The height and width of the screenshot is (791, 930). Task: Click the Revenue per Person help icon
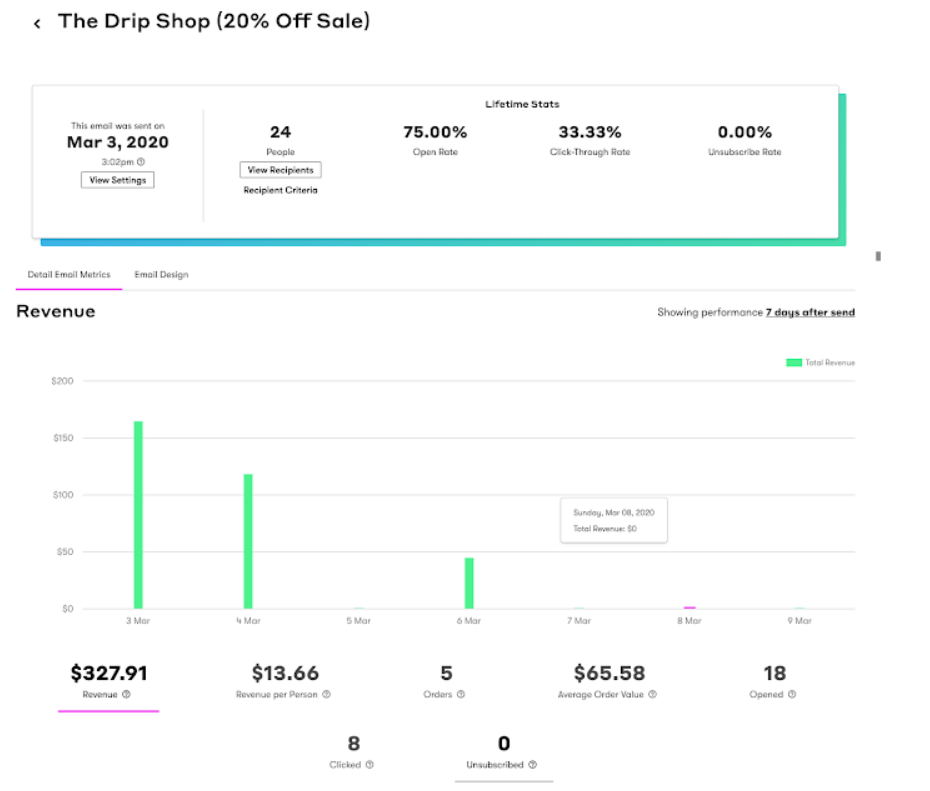326,694
